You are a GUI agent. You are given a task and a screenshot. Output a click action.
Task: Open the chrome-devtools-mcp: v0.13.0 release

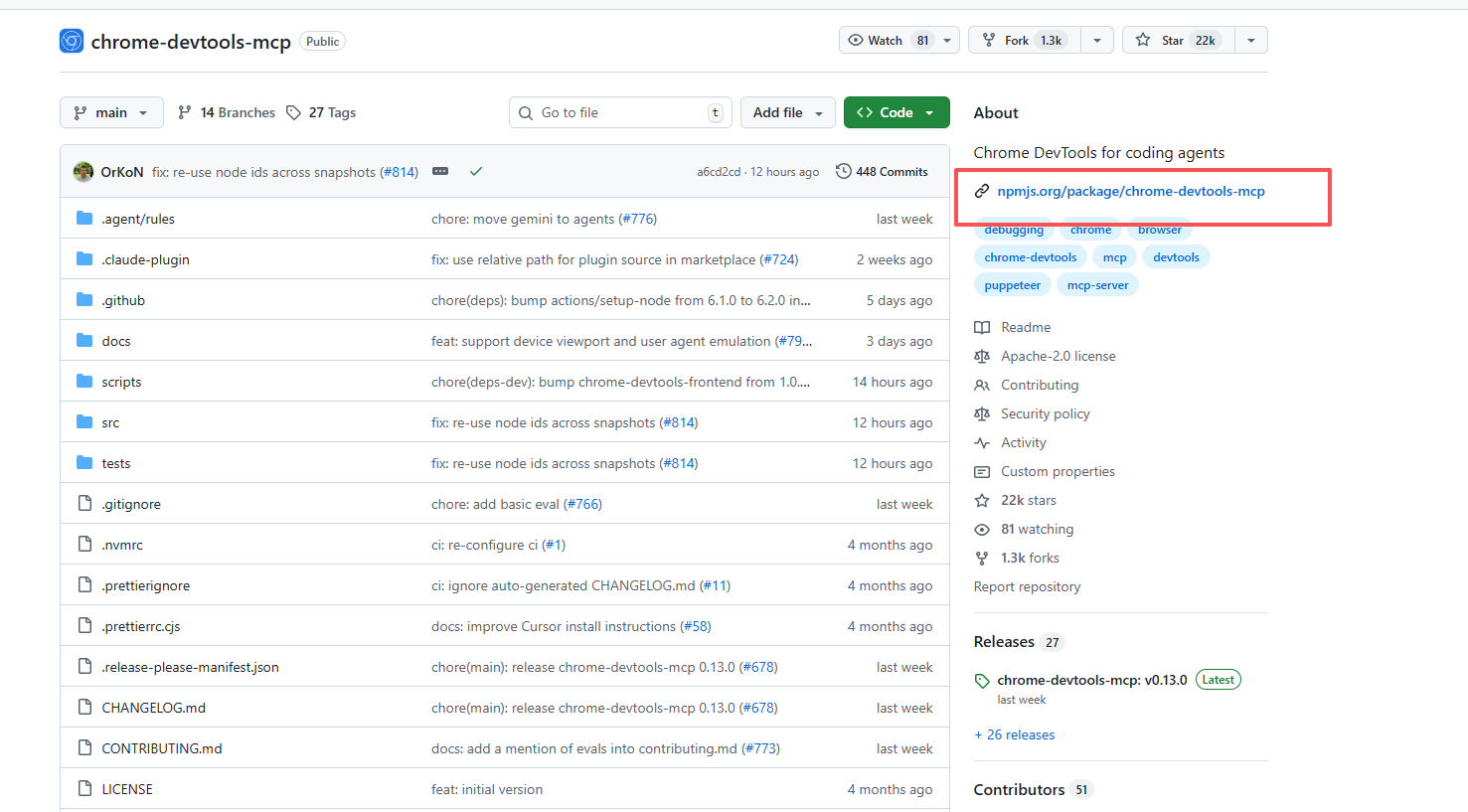click(1092, 680)
